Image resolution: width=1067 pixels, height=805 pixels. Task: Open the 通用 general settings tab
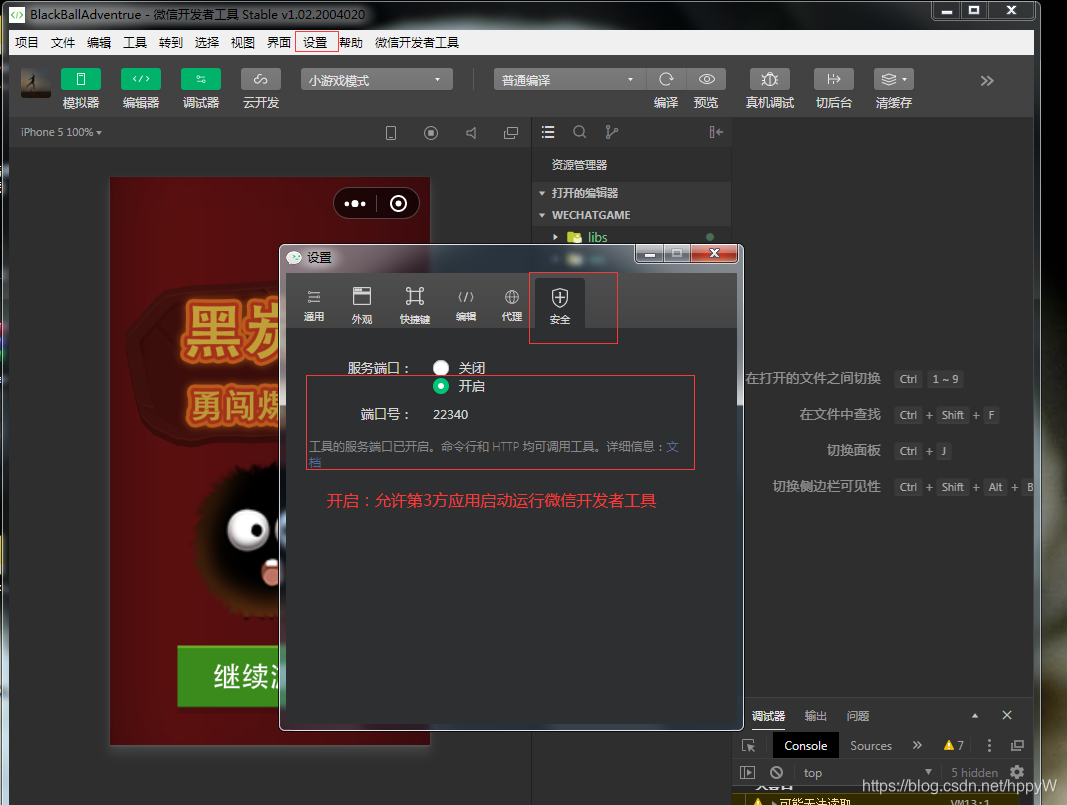(x=314, y=306)
